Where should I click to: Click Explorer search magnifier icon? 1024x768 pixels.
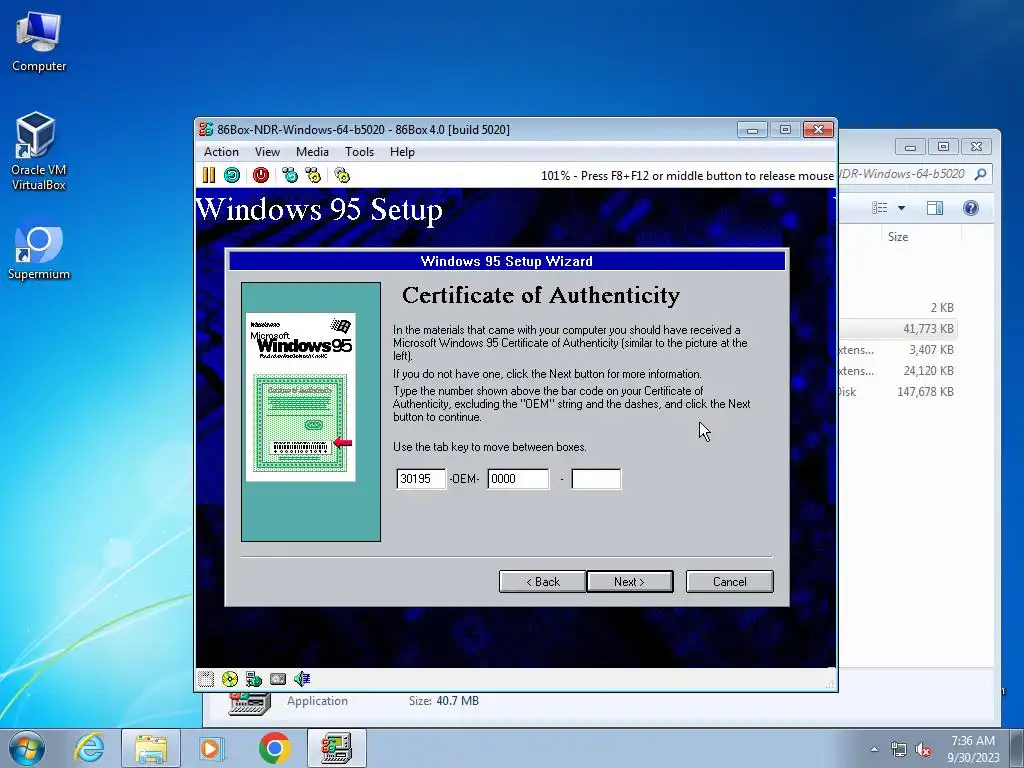point(980,174)
